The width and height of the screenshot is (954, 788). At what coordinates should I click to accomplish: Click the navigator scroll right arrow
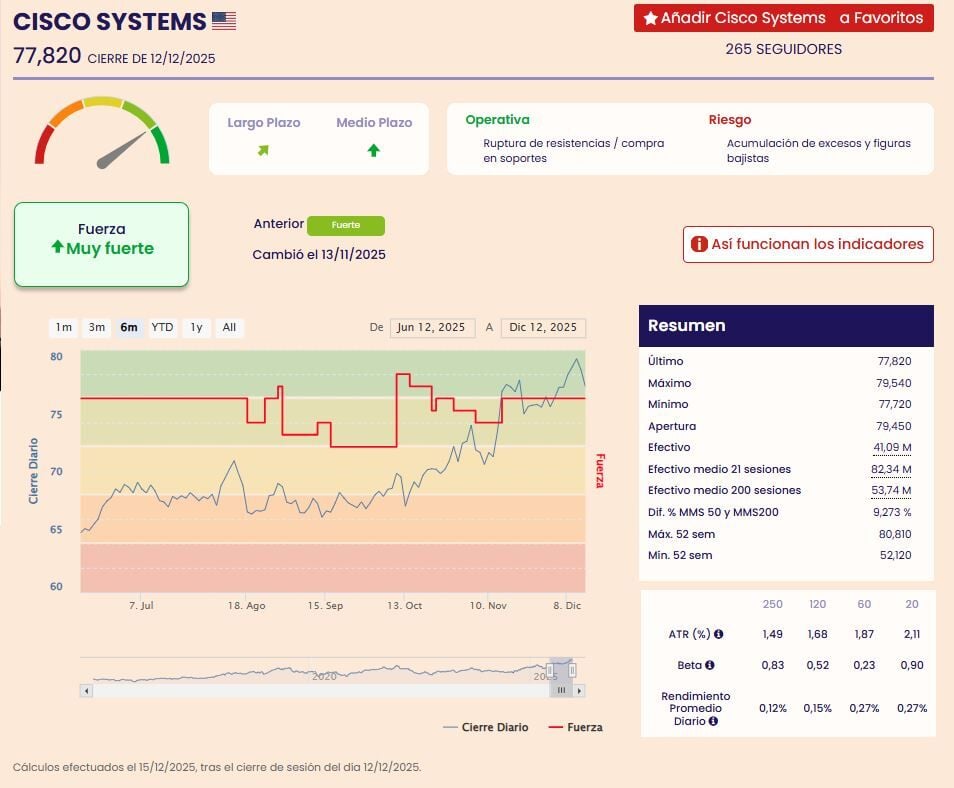click(580, 690)
